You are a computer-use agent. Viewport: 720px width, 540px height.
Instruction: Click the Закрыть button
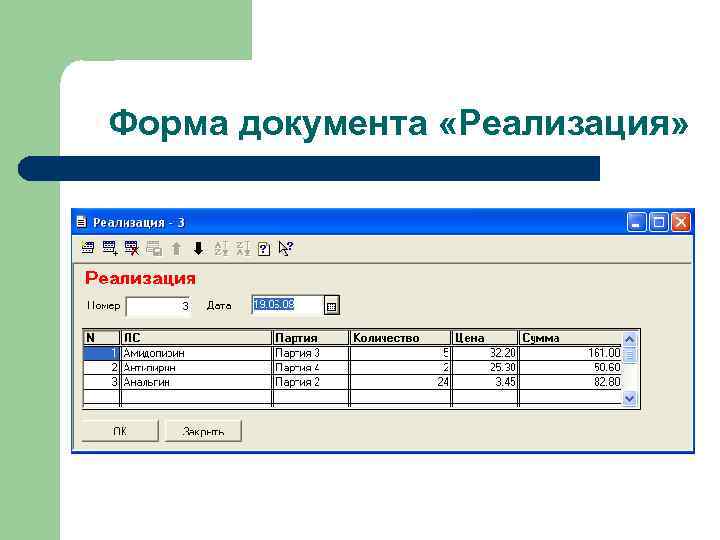click(203, 431)
